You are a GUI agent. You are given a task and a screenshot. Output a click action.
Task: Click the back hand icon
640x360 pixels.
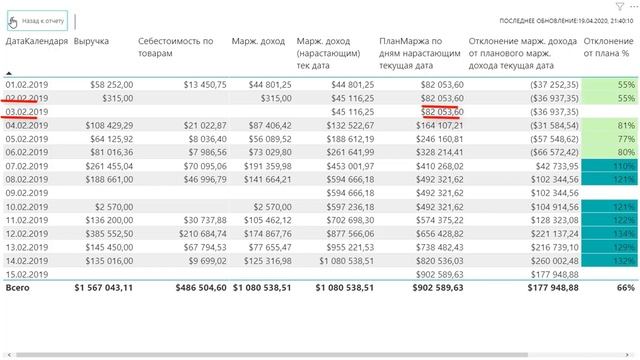click(13, 22)
